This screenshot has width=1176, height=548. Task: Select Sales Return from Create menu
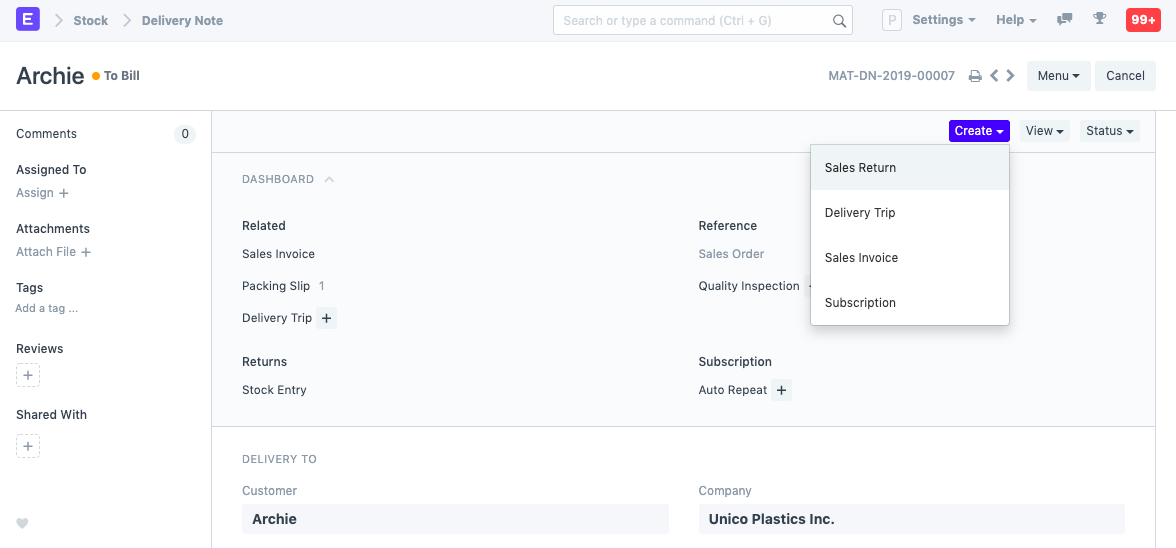coord(860,168)
